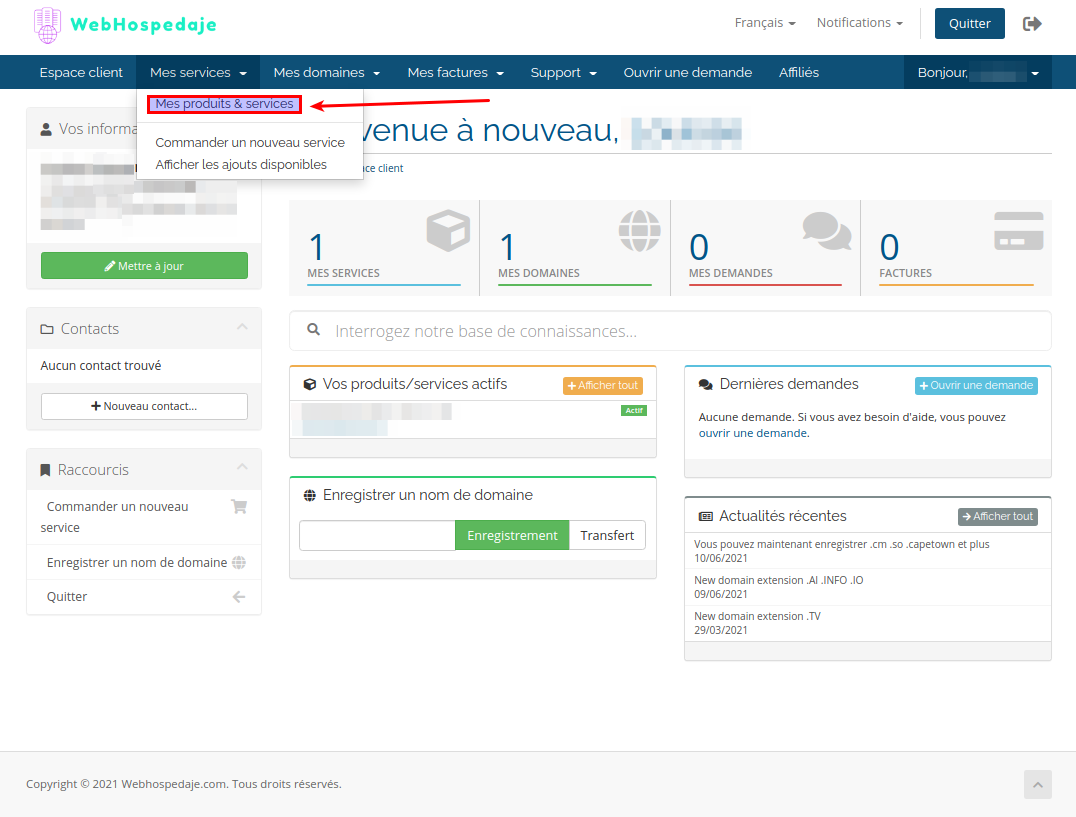Open Affiliés in navigation bar
1076x817 pixels.
pyautogui.click(x=799, y=72)
